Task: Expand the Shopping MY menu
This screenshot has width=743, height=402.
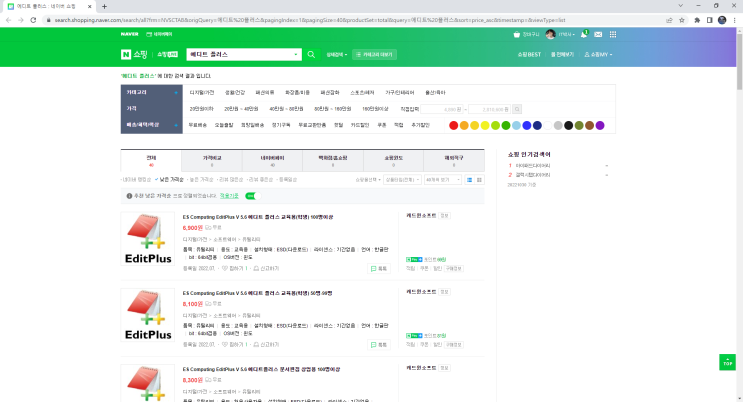Action: 598,55
